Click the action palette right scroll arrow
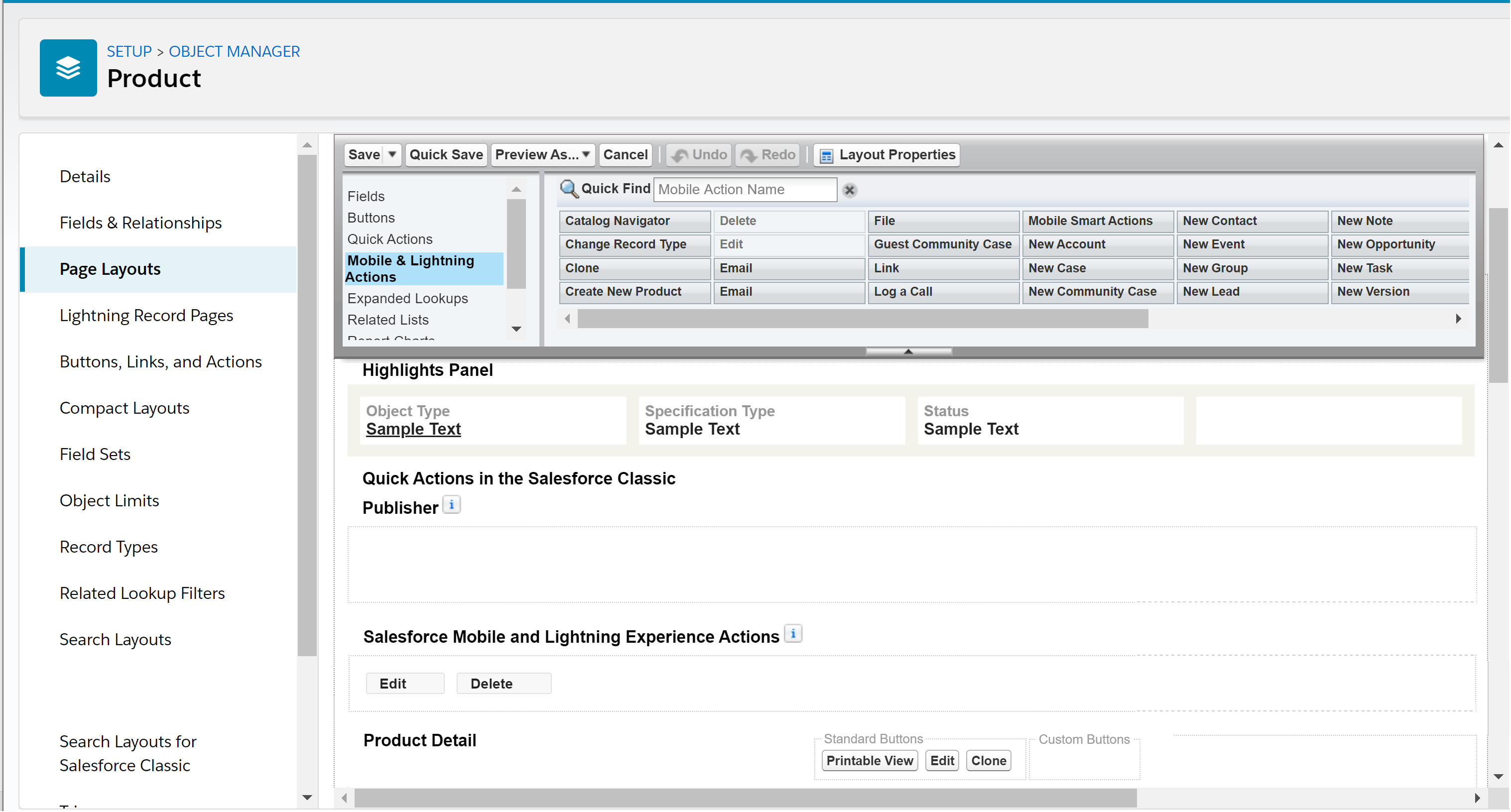Viewport: 1511px width, 812px height. coord(1458,319)
